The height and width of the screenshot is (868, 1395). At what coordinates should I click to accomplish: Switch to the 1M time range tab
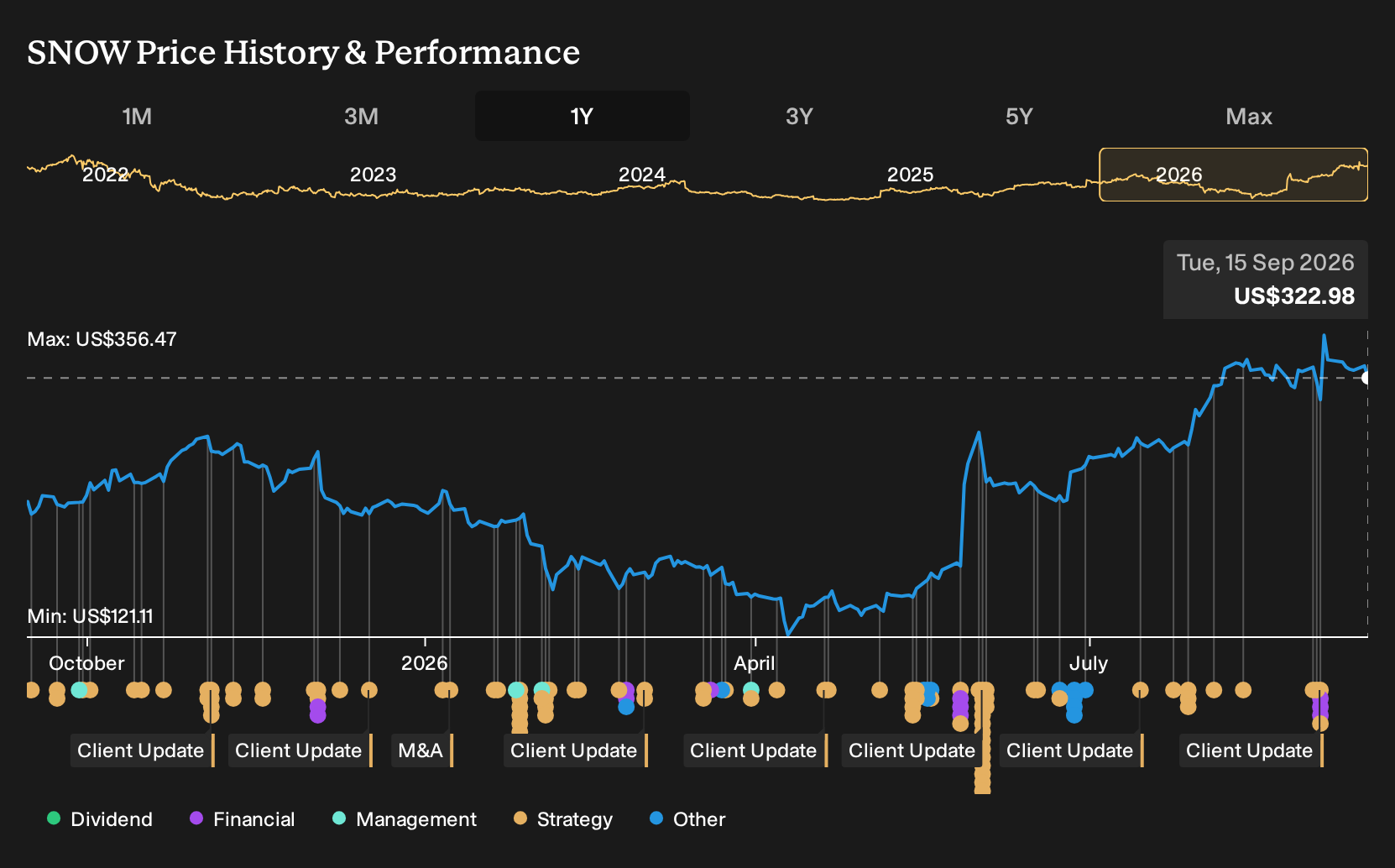point(137,116)
